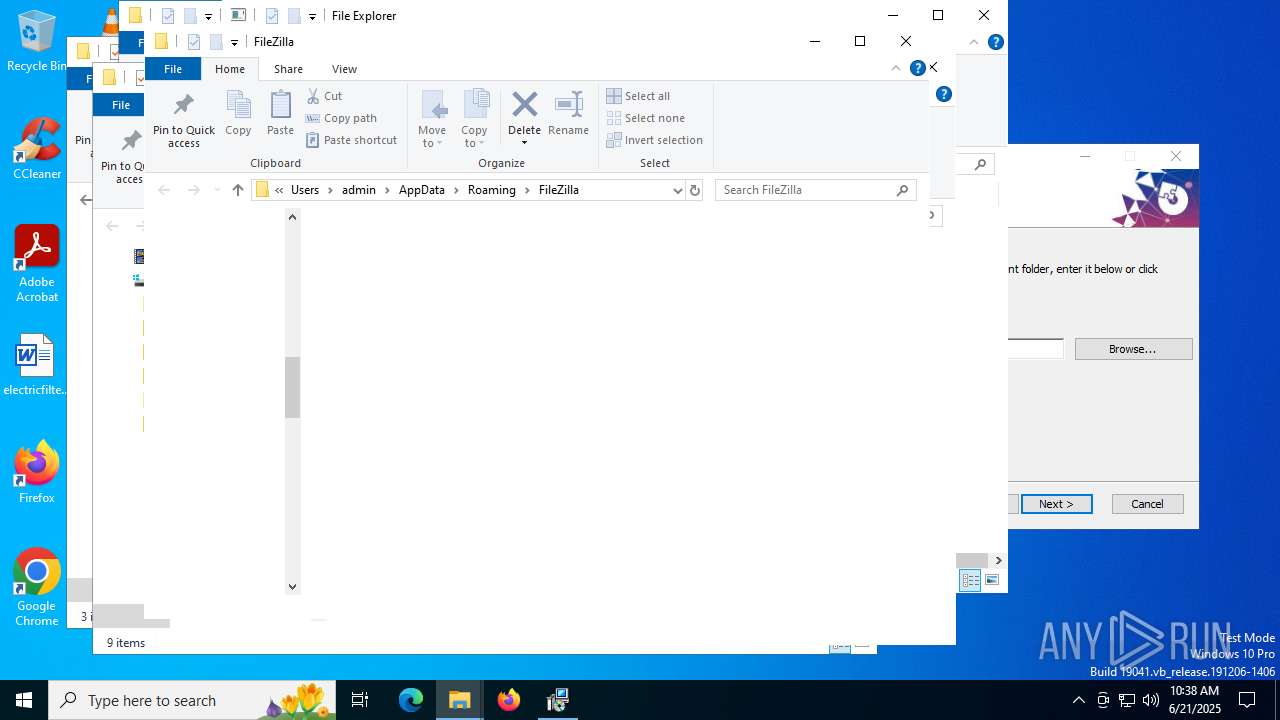Click Select all in the ribbon
The image size is (1280, 720).
click(638, 96)
